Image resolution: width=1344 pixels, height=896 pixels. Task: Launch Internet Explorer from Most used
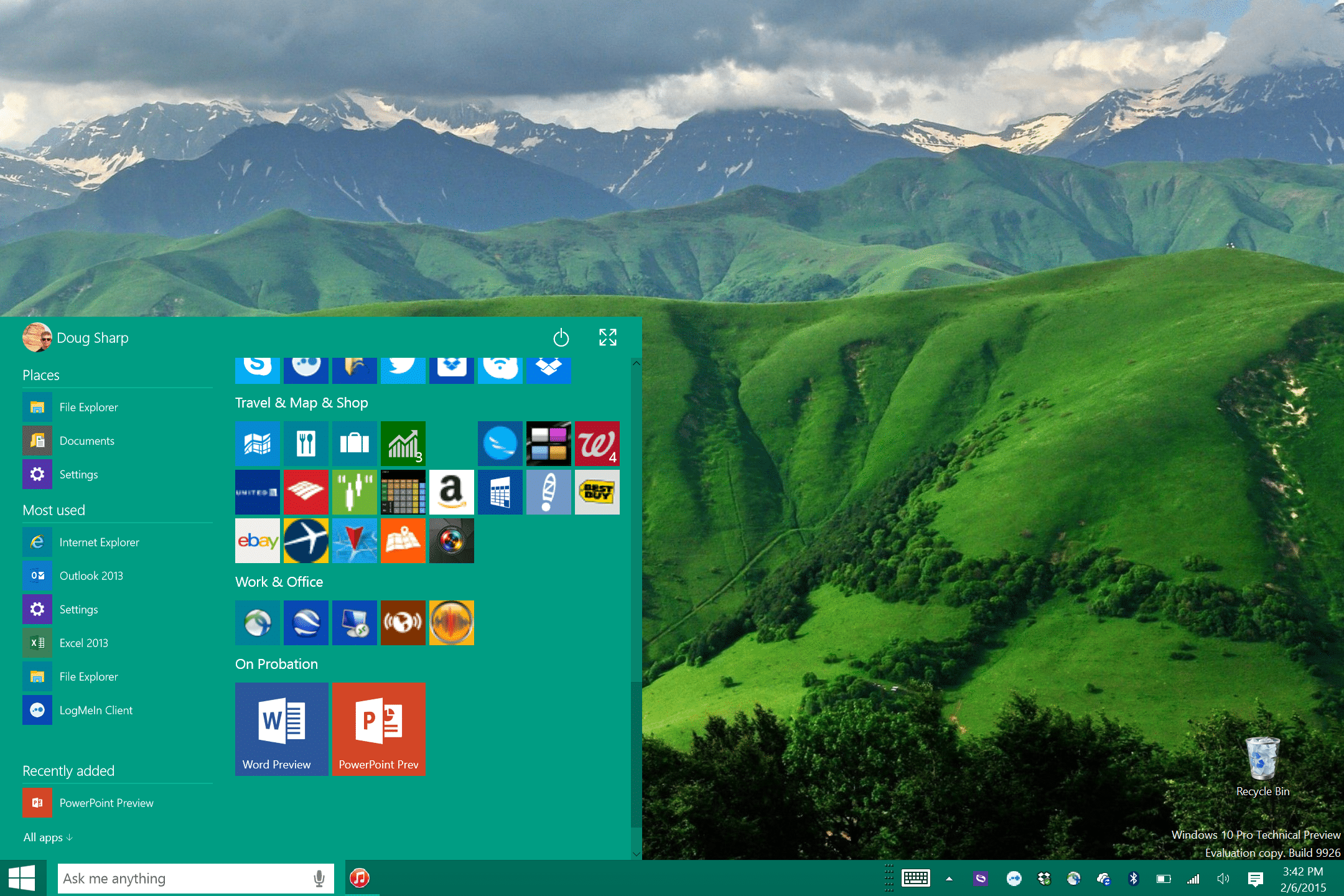(118, 542)
